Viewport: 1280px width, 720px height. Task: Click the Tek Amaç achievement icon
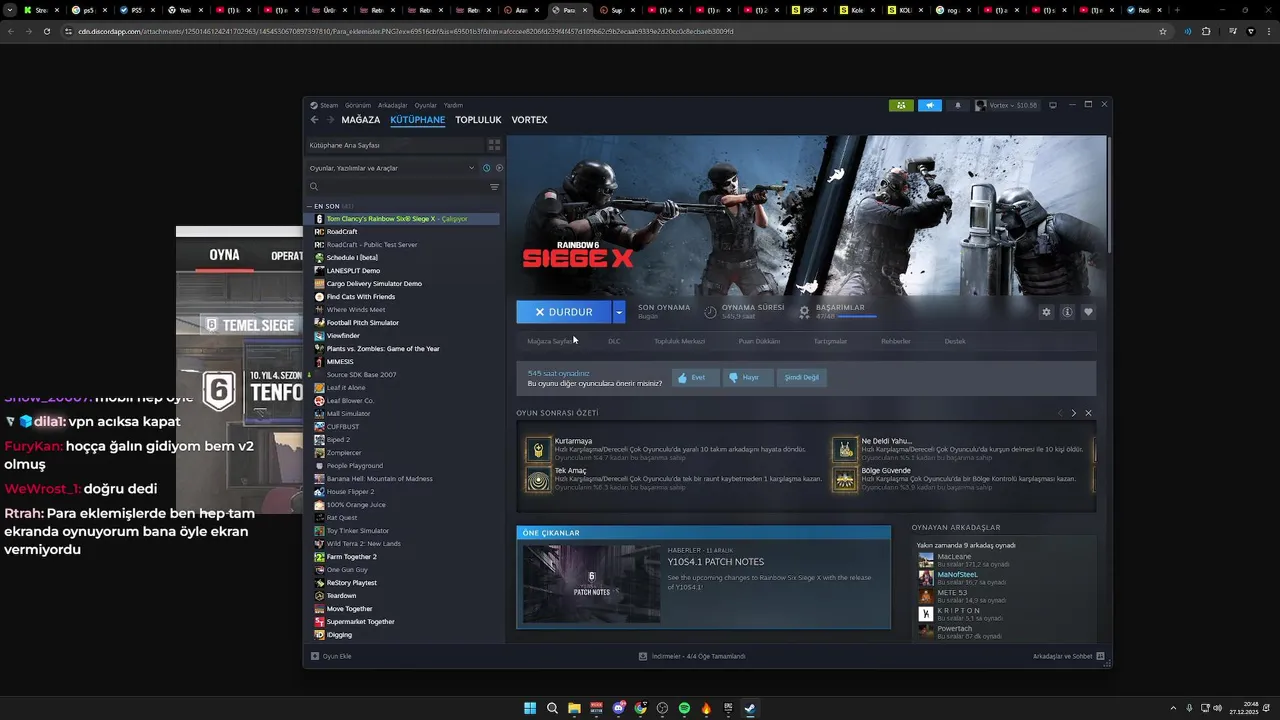point(539,479)
